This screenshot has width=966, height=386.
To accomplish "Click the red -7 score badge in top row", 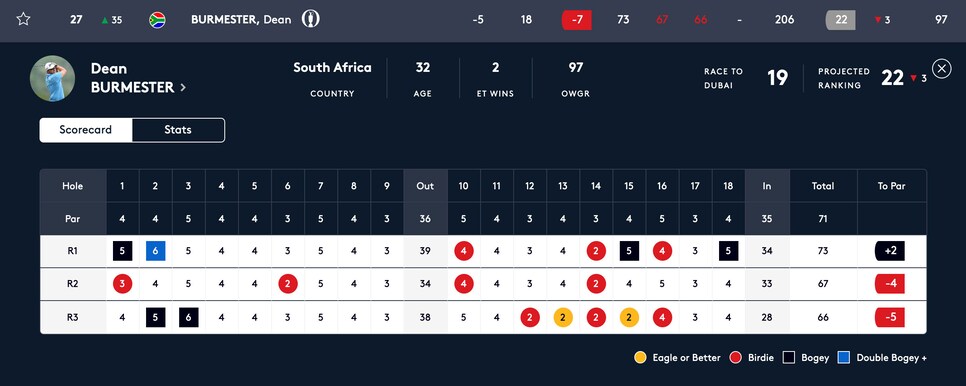I will coord(577,20).
